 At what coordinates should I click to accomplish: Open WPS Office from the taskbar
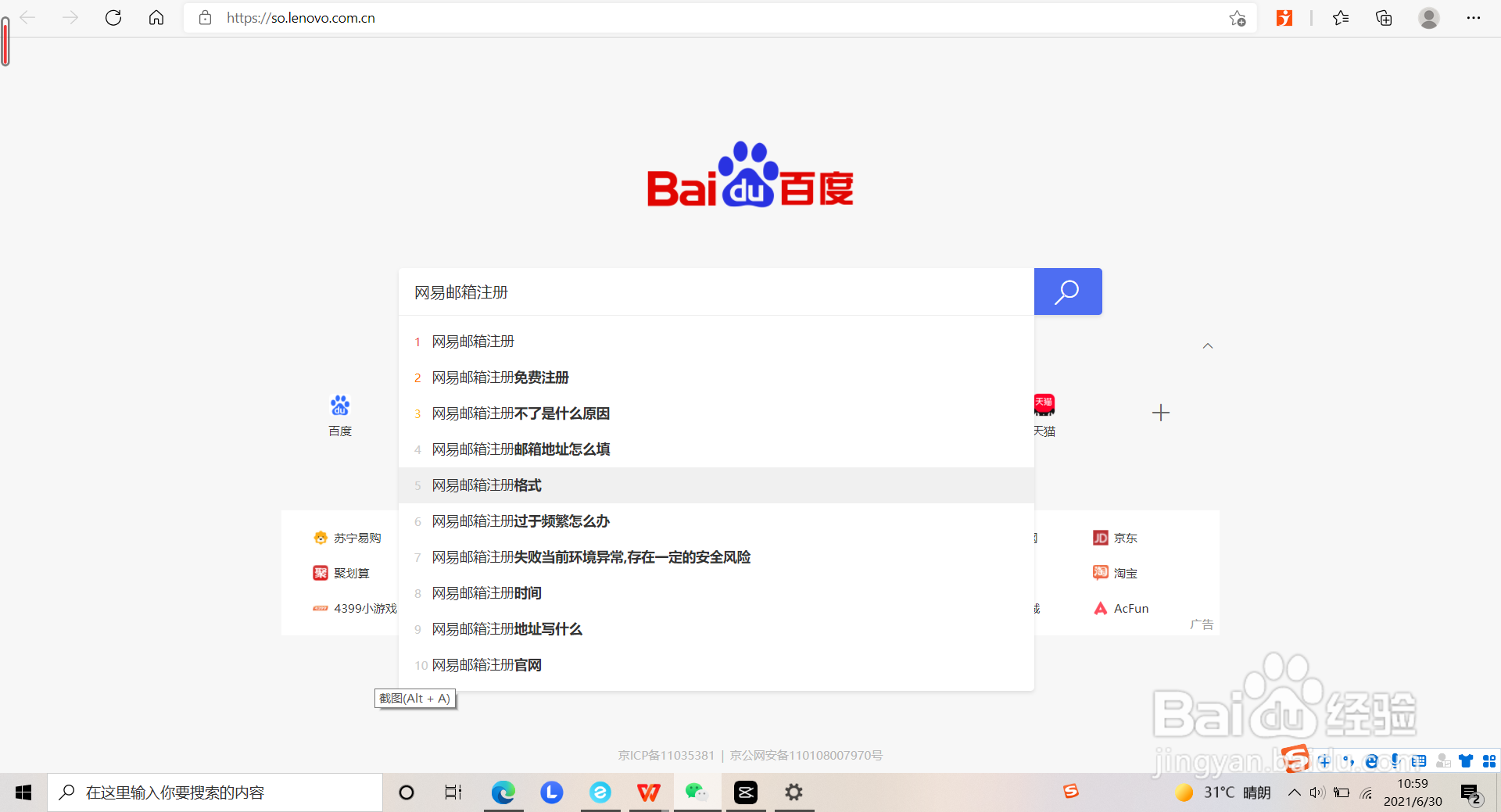(648, 792)
